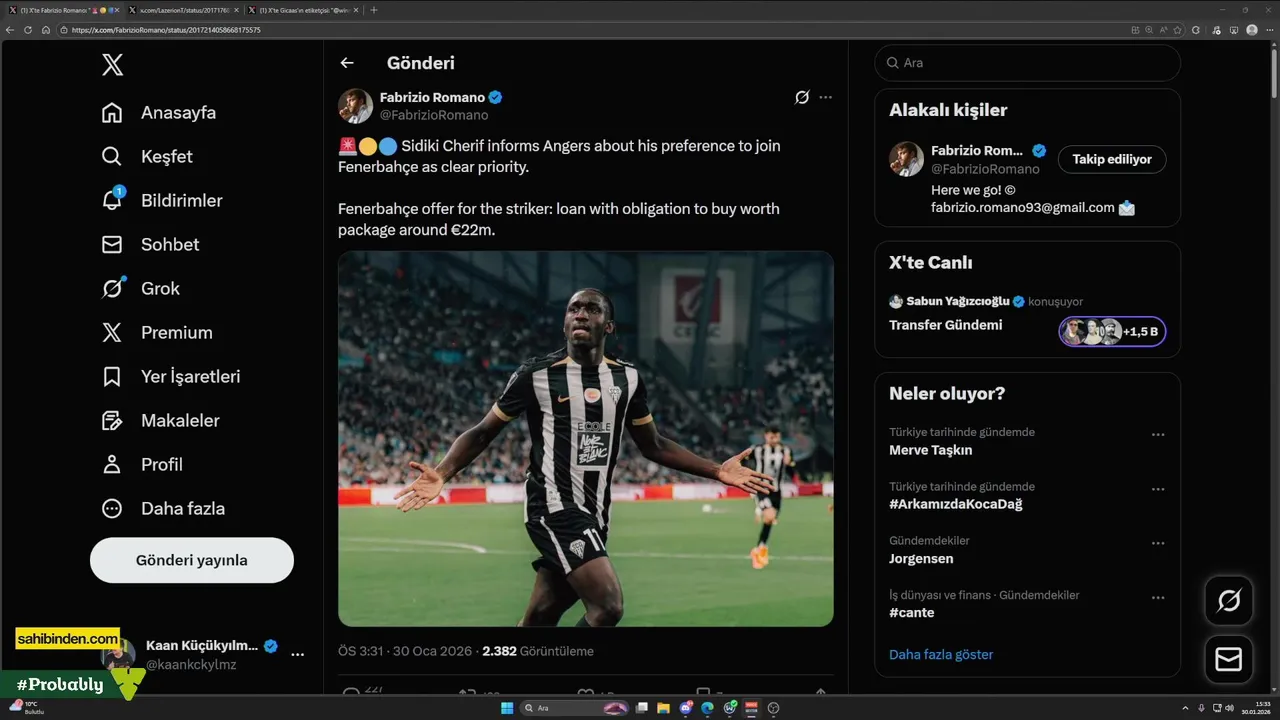The width and height of the screenshot is (1280, 720).
Task: Open Grok from the left sidebar
Action: [x=141, y=289]
